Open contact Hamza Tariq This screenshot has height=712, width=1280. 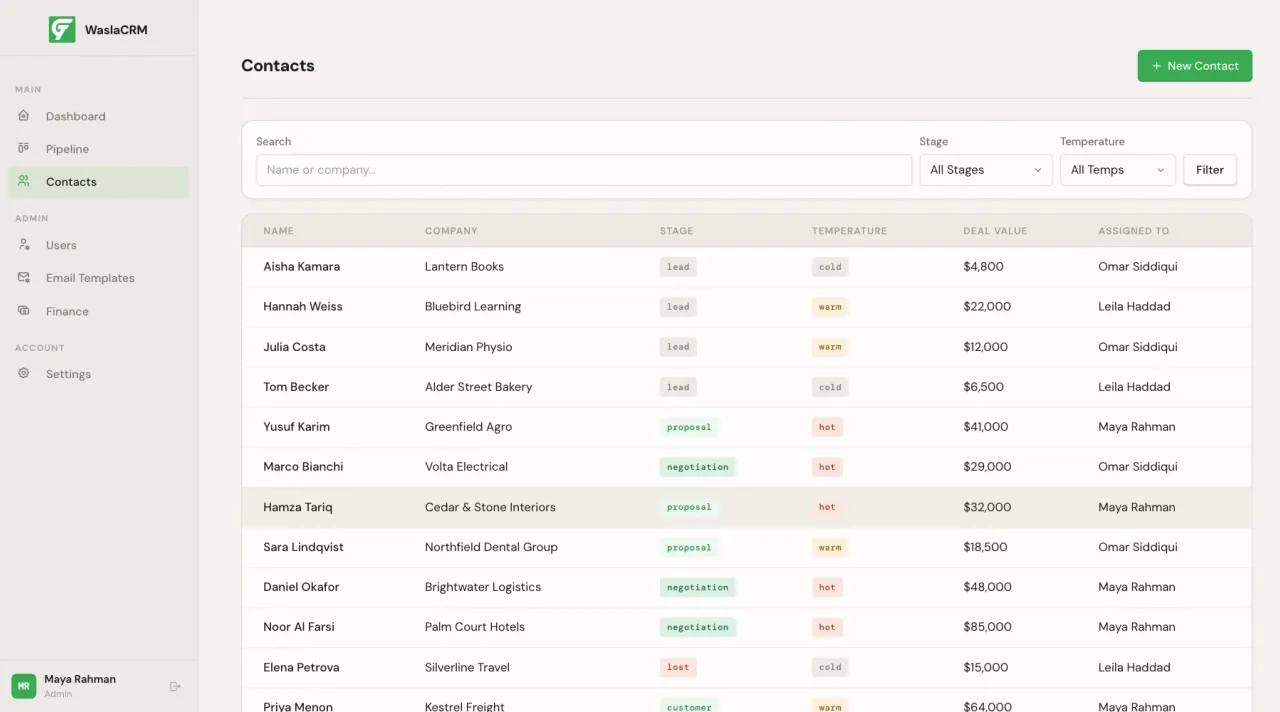pyautogui.click(x=297, y=507)
